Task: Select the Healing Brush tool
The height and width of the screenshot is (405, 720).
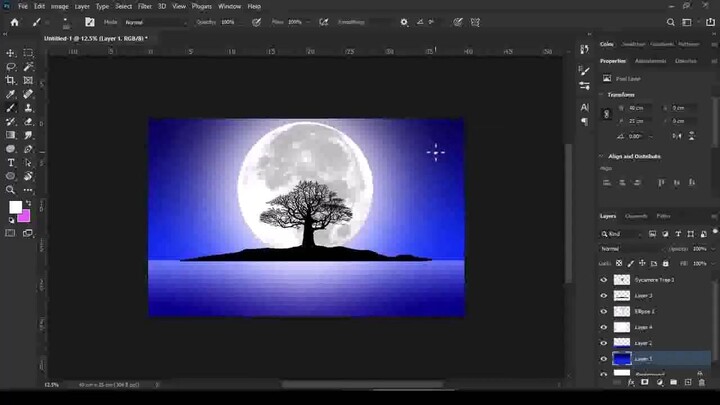Action: [x=28, y=94]
